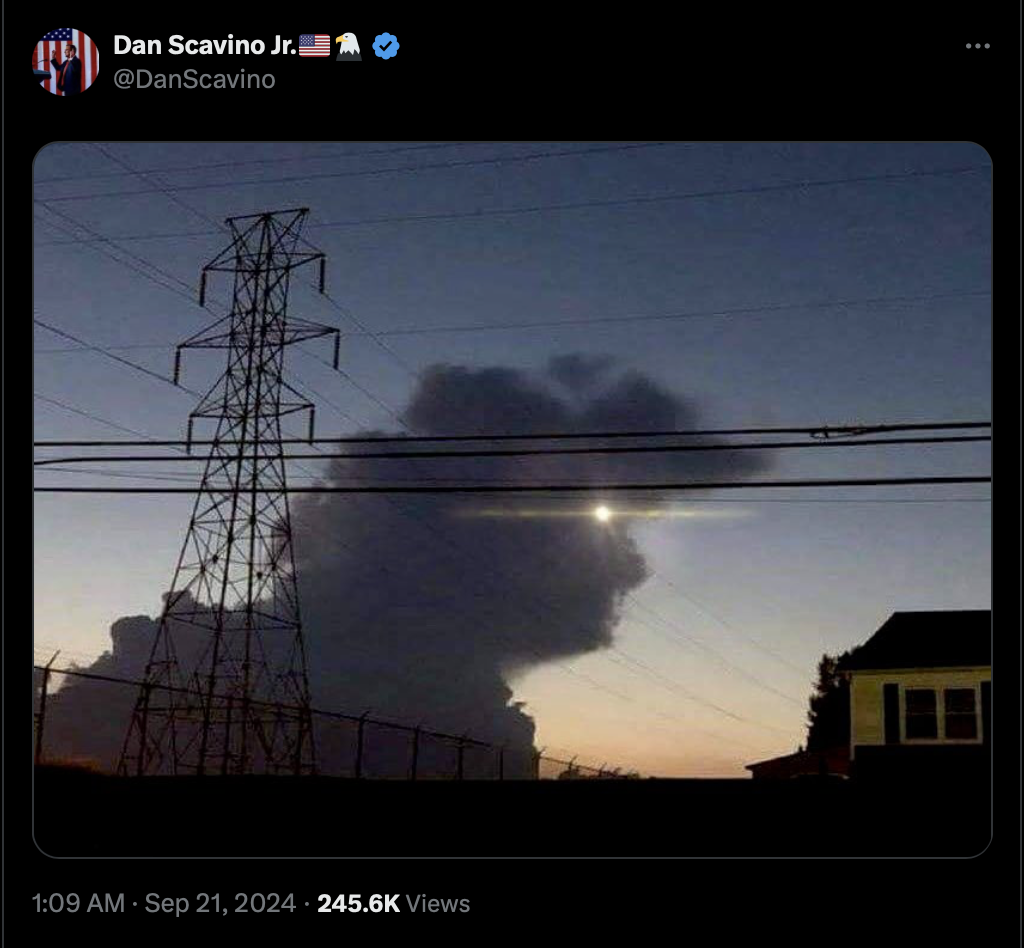Image resolution: width=1024 pixels, height=948 pixels.
Task: Click the blue verified checkmark badge
Action: click(x=385, y=46)
